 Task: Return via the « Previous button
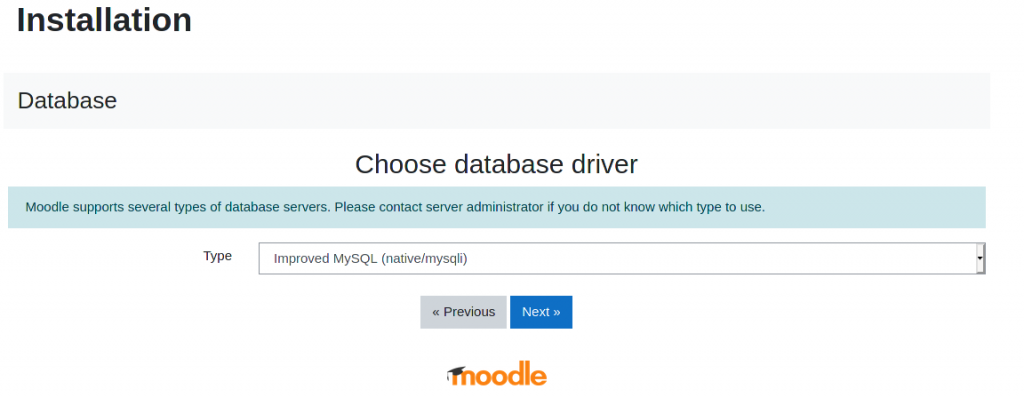(x=463, y=312)
